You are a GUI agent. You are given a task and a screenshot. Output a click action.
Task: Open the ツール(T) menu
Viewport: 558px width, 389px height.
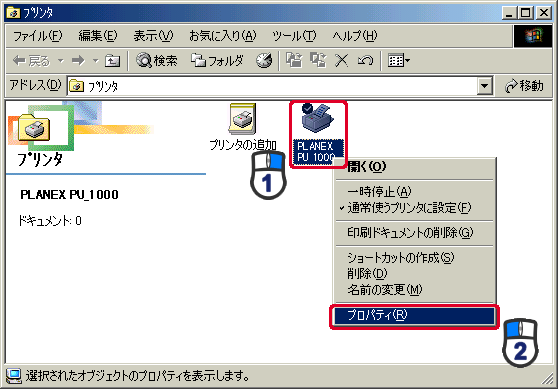click(x=294, y=36)
